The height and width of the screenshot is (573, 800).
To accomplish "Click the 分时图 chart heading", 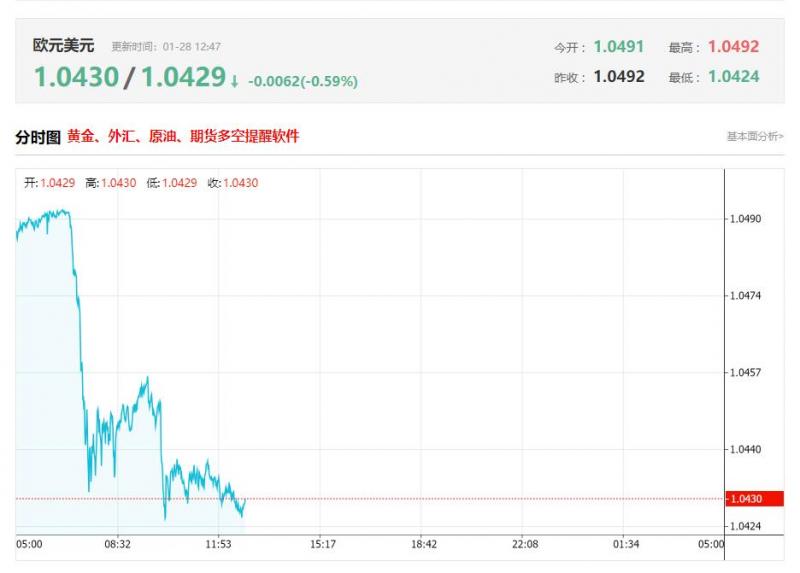I will coord(38,137).
